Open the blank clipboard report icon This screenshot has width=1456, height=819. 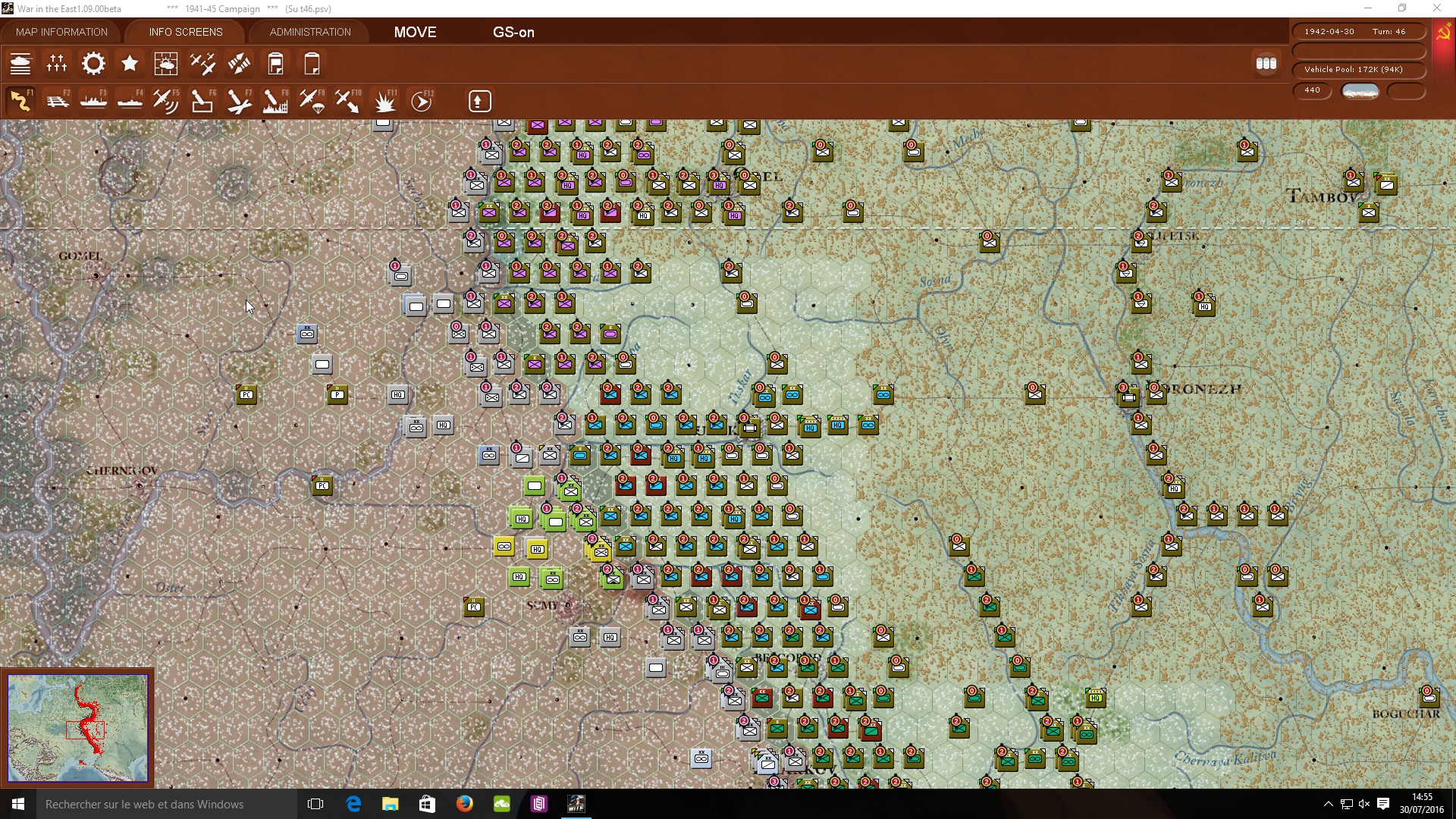pyautogui.click(x=312, y=64)
